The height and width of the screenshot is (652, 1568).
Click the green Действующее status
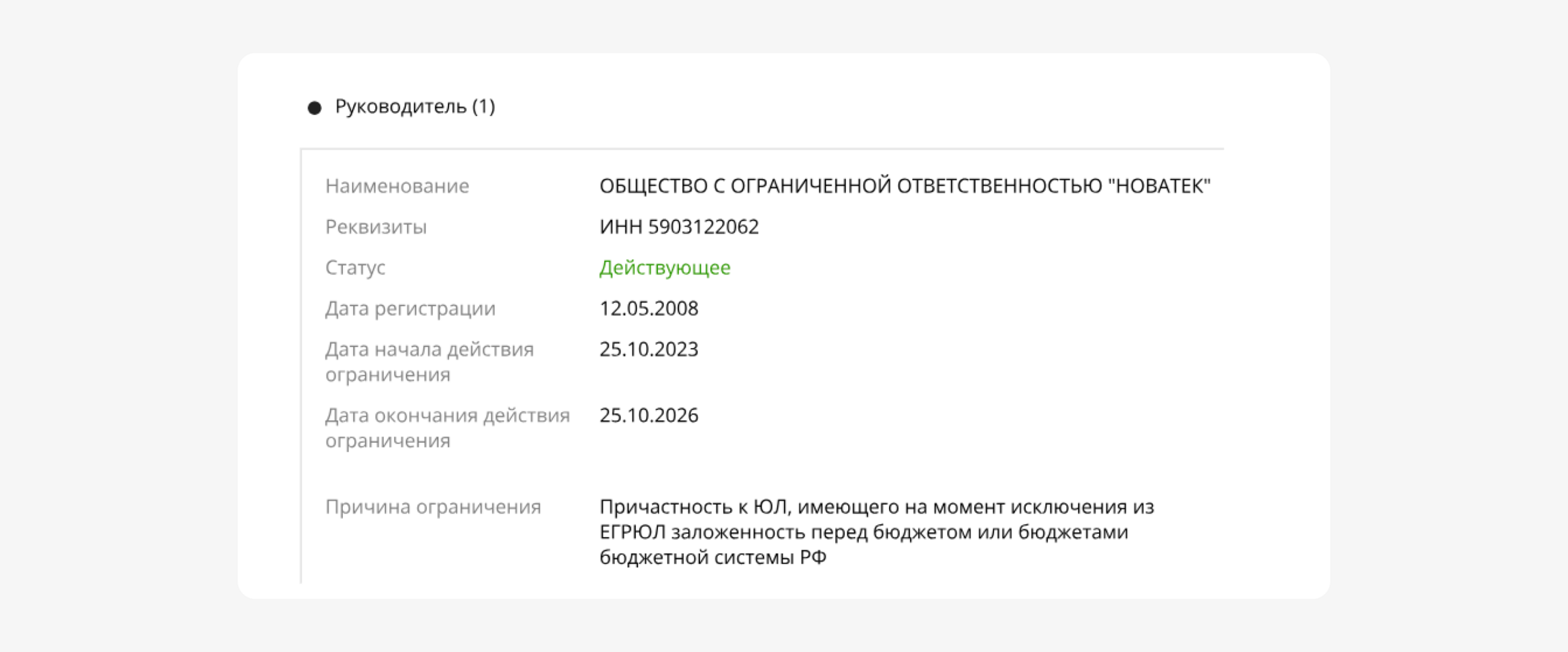(x=665, y=268)
